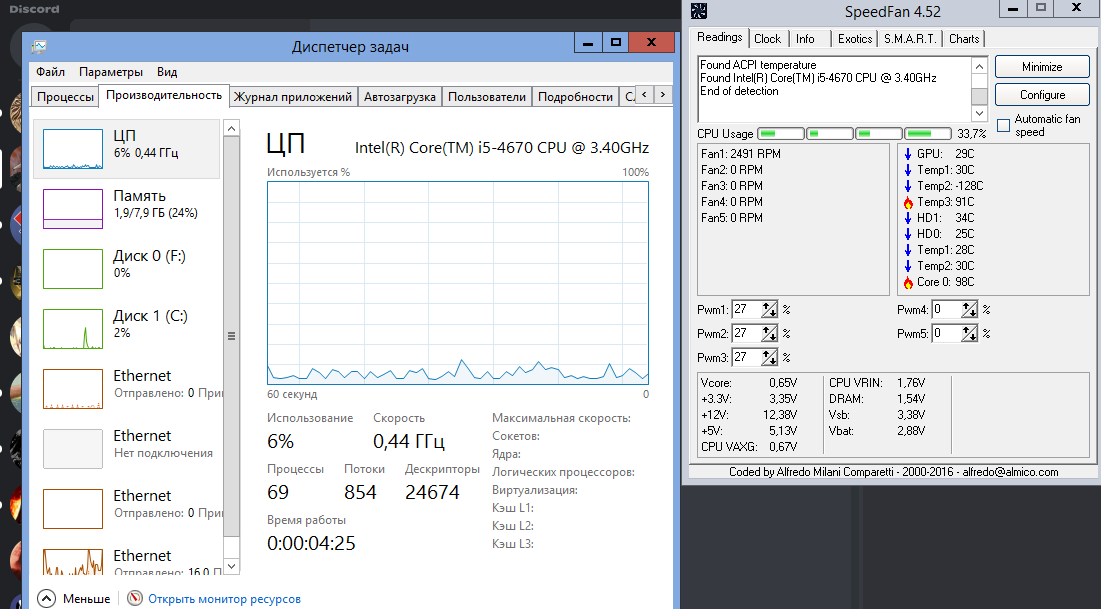Click the Pwm3 spinner arrows
This screenshot has width=1101, height=609.
point(770,357)
